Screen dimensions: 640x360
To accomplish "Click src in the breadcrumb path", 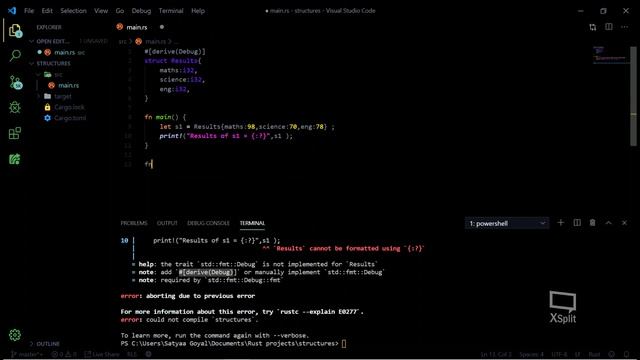I will [x=122, y=41].
